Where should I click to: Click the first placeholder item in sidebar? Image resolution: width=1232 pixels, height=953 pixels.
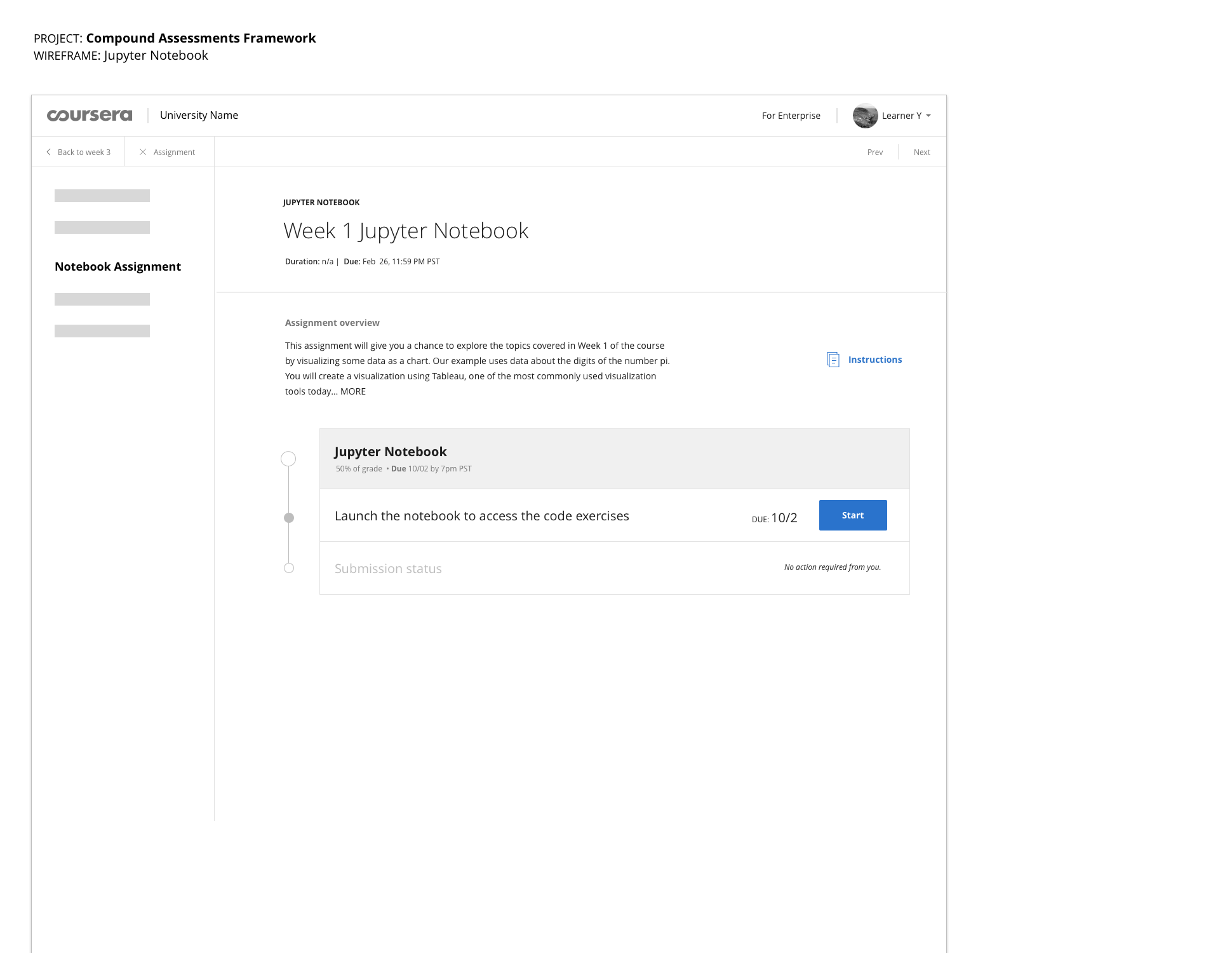[102, 196]
